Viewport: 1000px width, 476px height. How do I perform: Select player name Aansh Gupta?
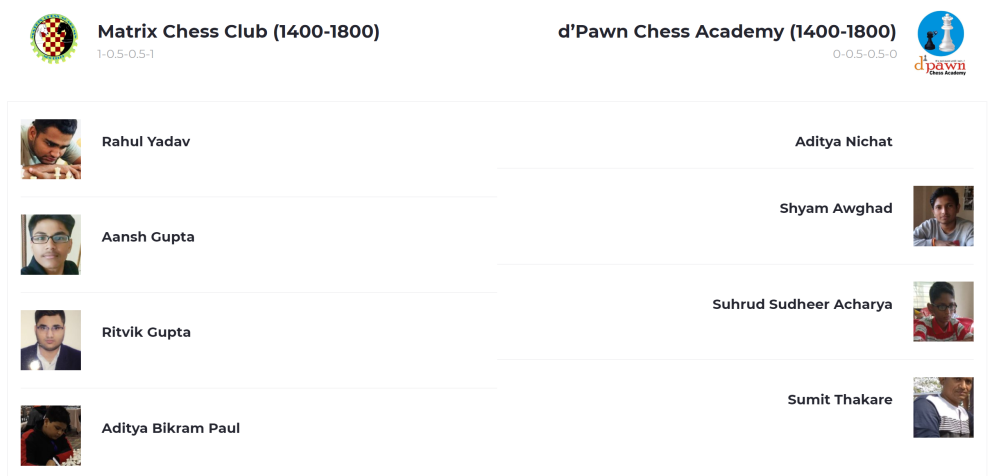pos(148,237)
